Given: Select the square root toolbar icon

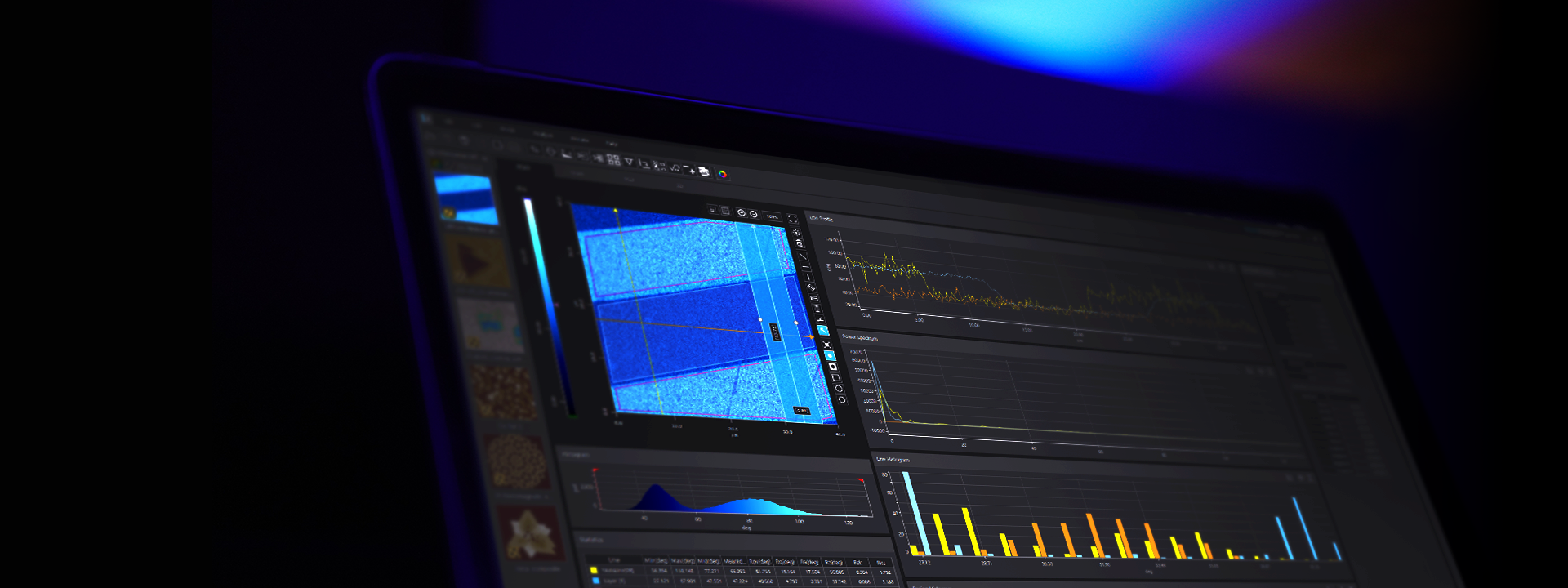Looking at the screenshot, I should point(675,168).
